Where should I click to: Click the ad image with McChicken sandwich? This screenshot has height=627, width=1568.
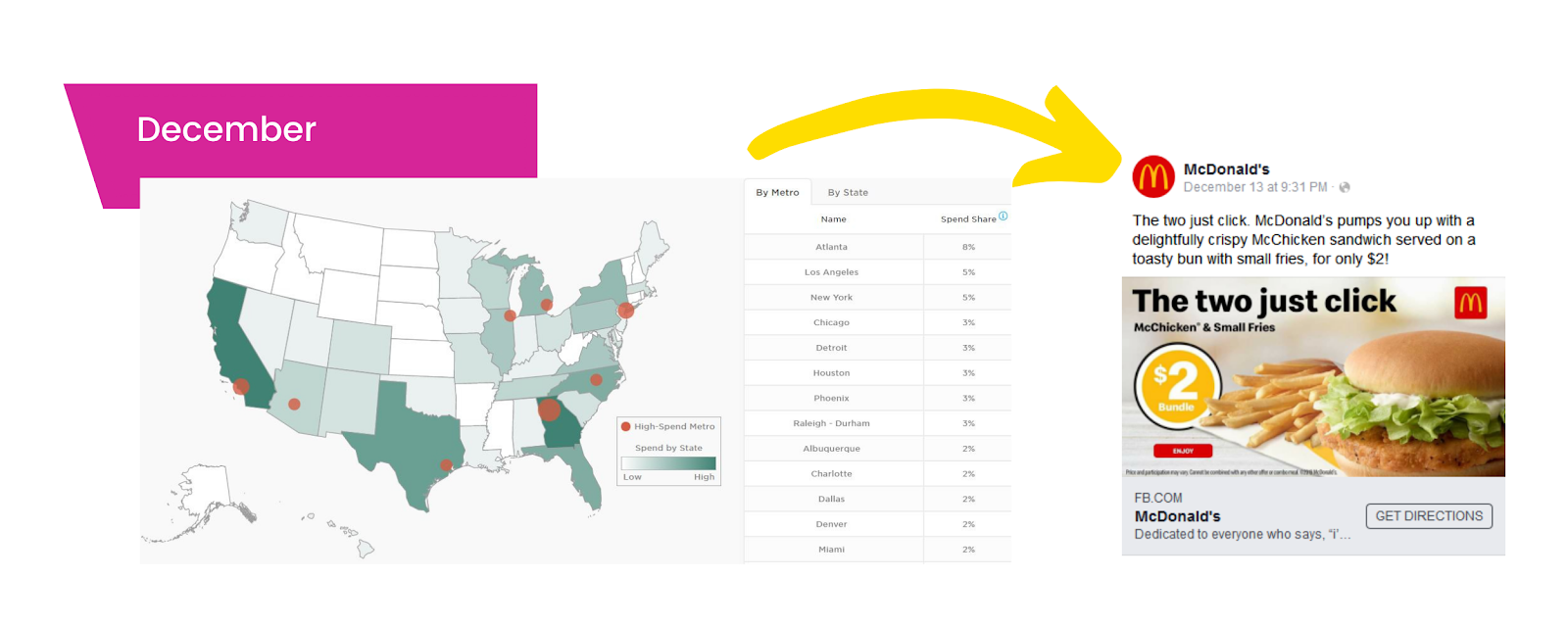coord(1313,377)
